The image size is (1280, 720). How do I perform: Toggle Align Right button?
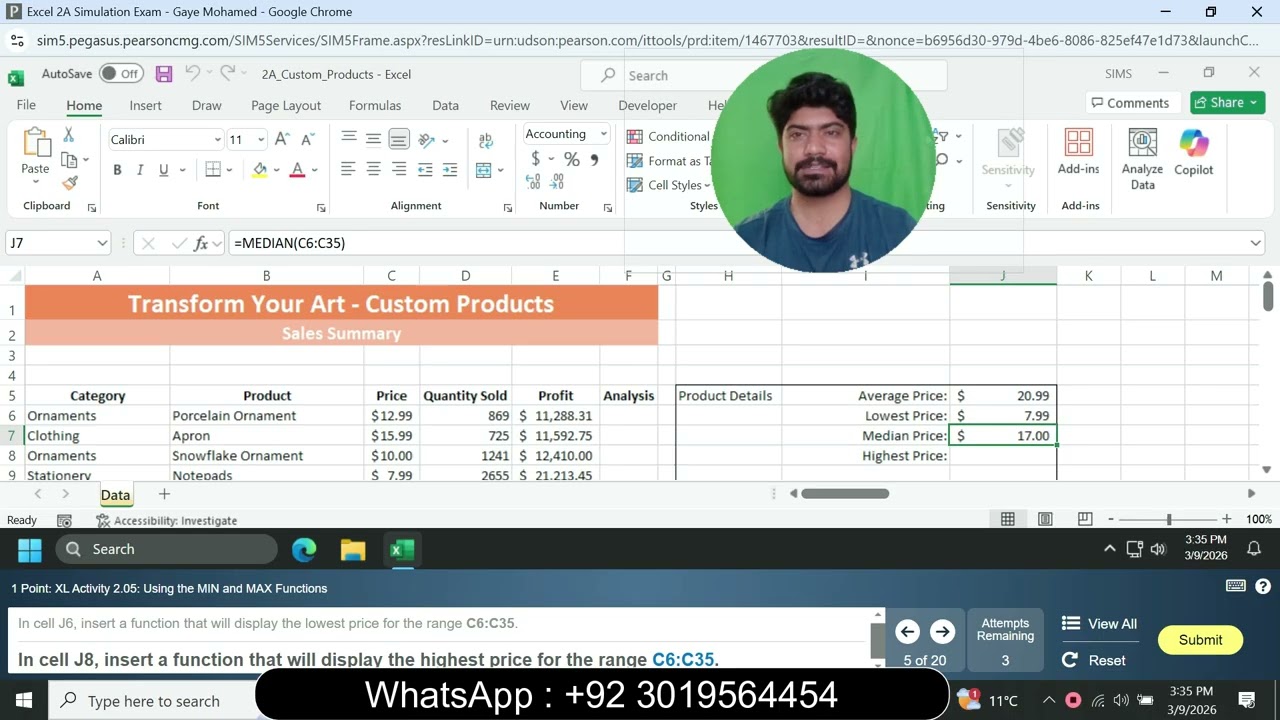click(398, 170)
